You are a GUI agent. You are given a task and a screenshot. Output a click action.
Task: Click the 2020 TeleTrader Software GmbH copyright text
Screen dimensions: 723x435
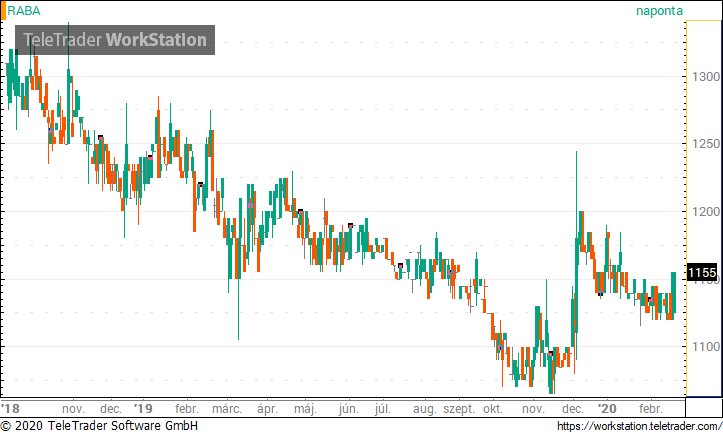point(100,426)
